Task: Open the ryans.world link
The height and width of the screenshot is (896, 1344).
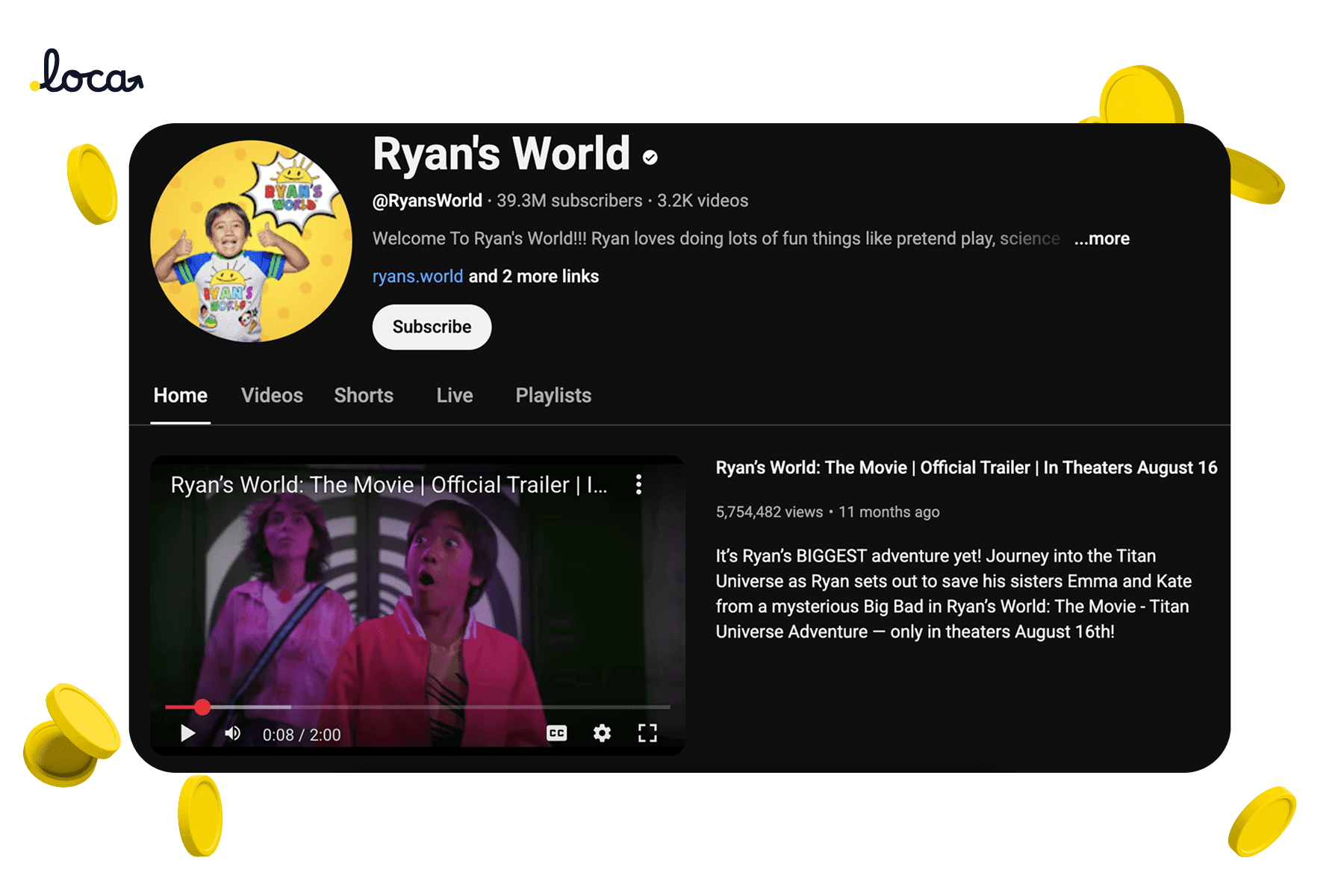Action: click(417, 276)
